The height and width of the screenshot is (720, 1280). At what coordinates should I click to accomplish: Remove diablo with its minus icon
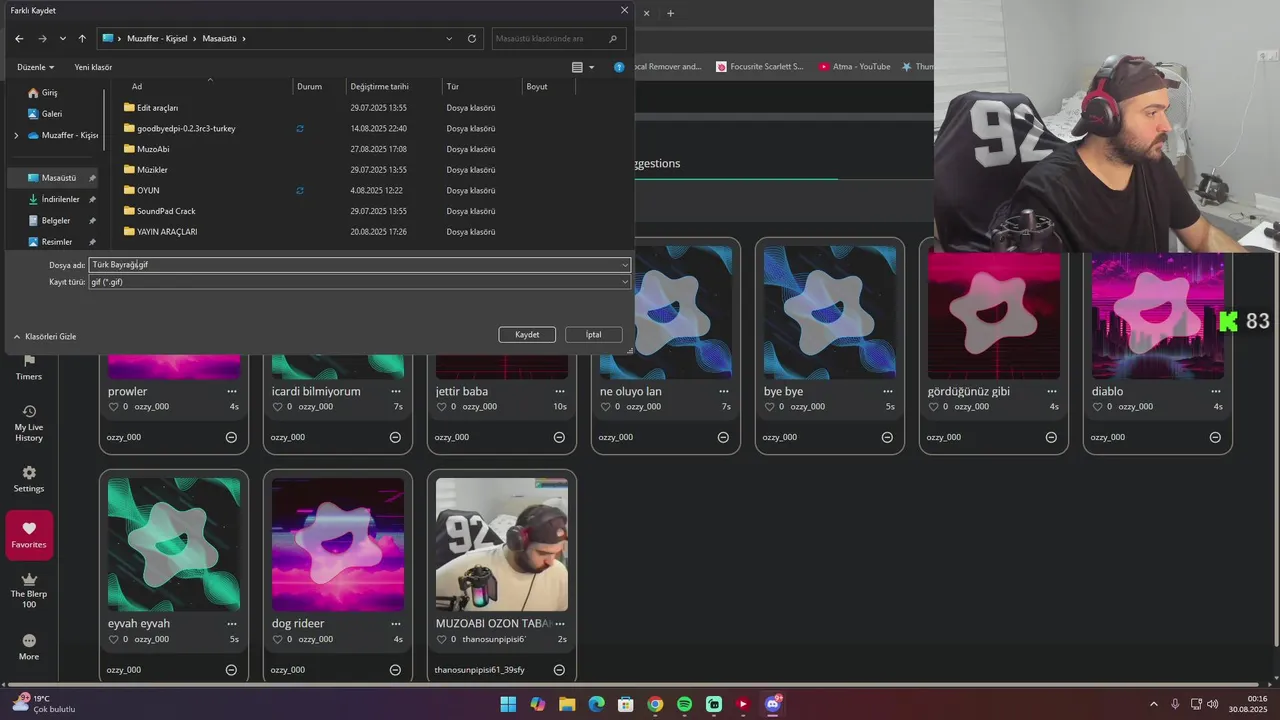tap(1215, 437)
